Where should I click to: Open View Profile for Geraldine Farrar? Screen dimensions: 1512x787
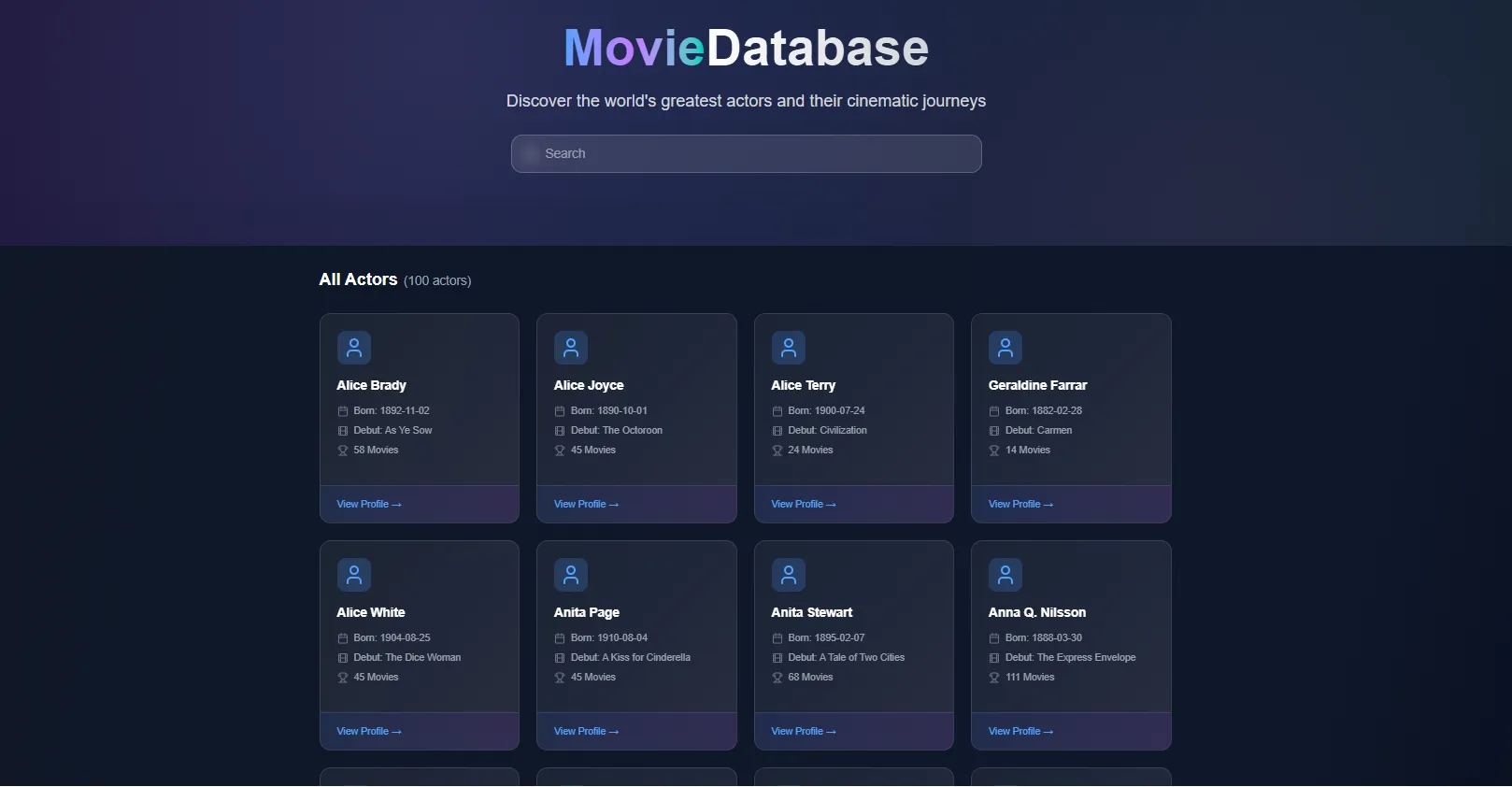pyautogui.click(x=1020, y=504)
